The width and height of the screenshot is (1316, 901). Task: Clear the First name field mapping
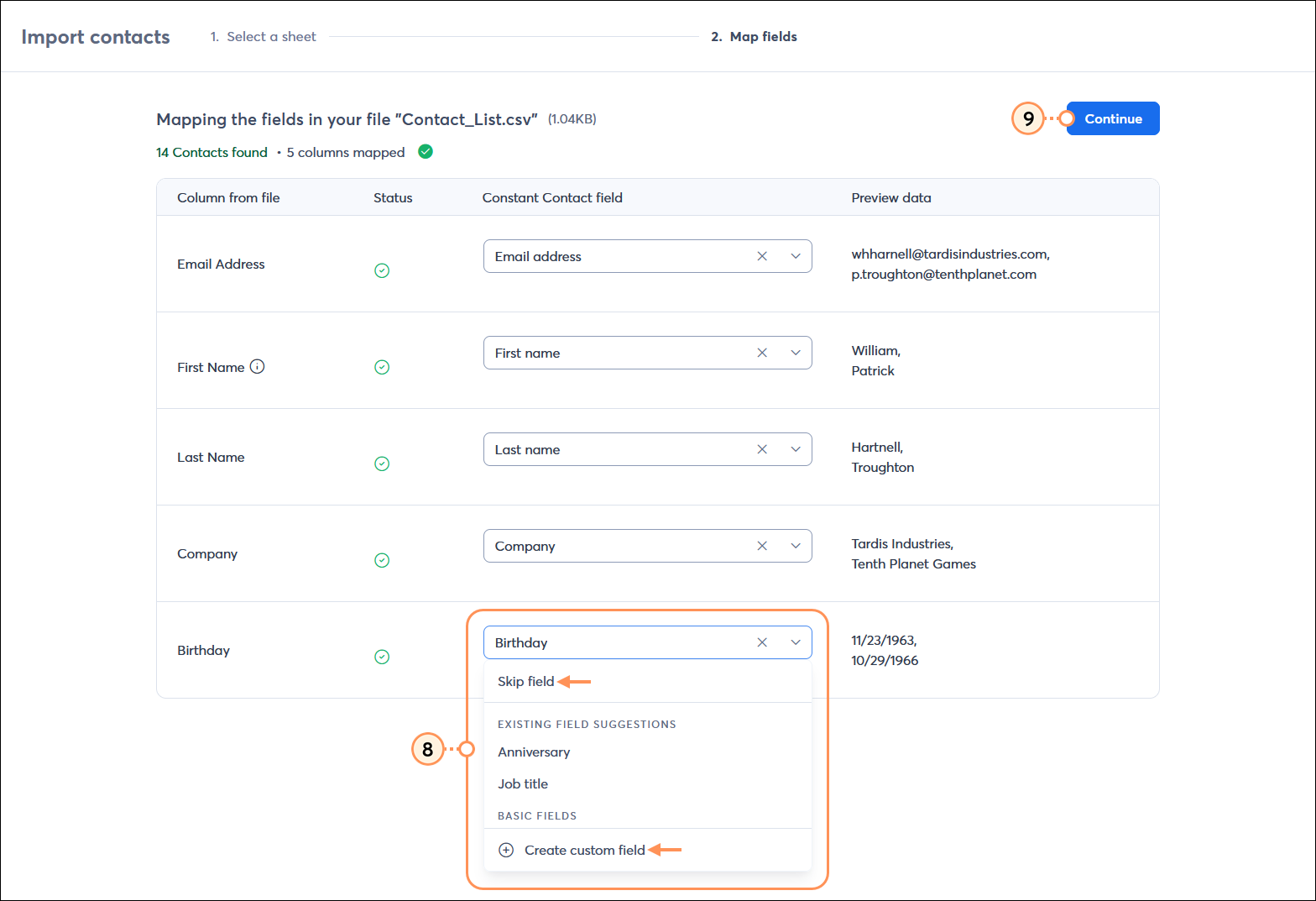click(x=762, y=353)
